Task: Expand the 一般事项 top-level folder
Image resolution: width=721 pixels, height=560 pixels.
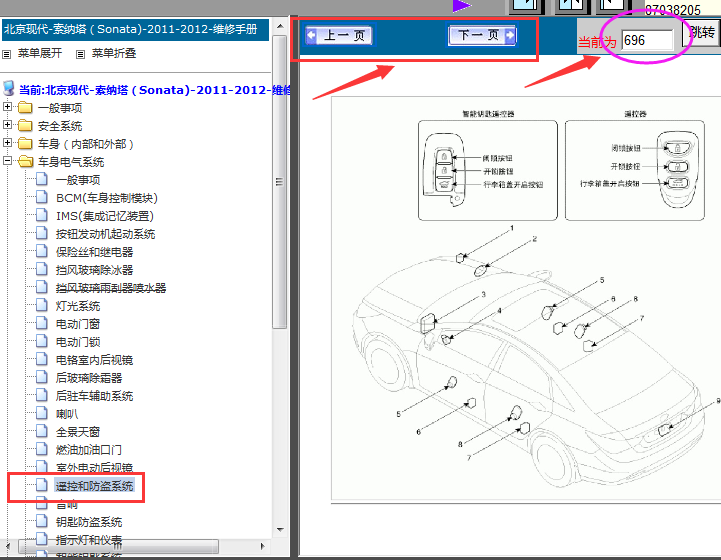Action: click(x=7, y=107)
